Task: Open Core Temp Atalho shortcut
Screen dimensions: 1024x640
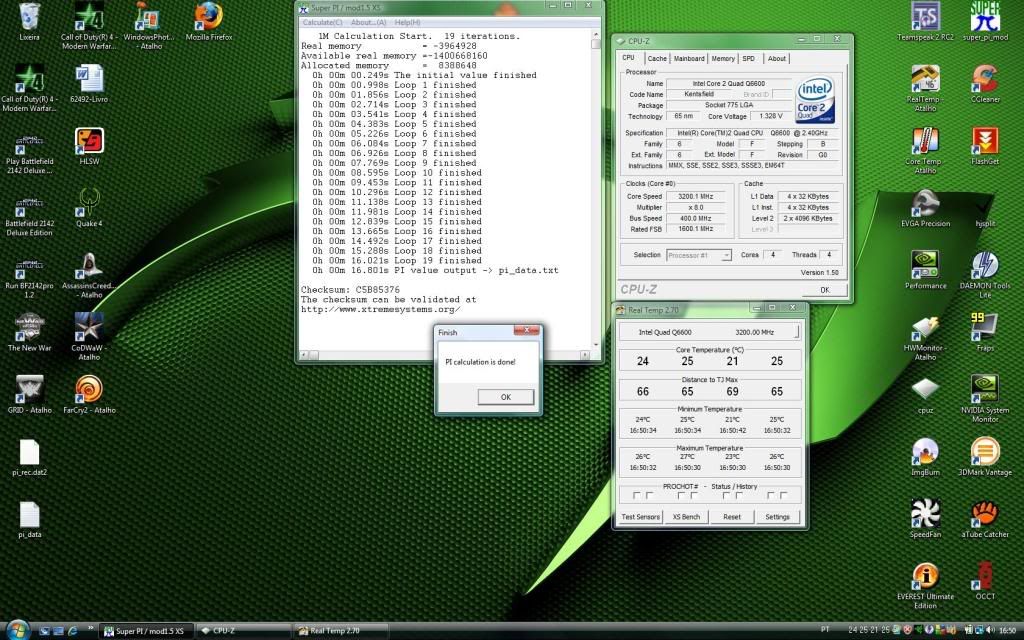Action: coord(925,142)
